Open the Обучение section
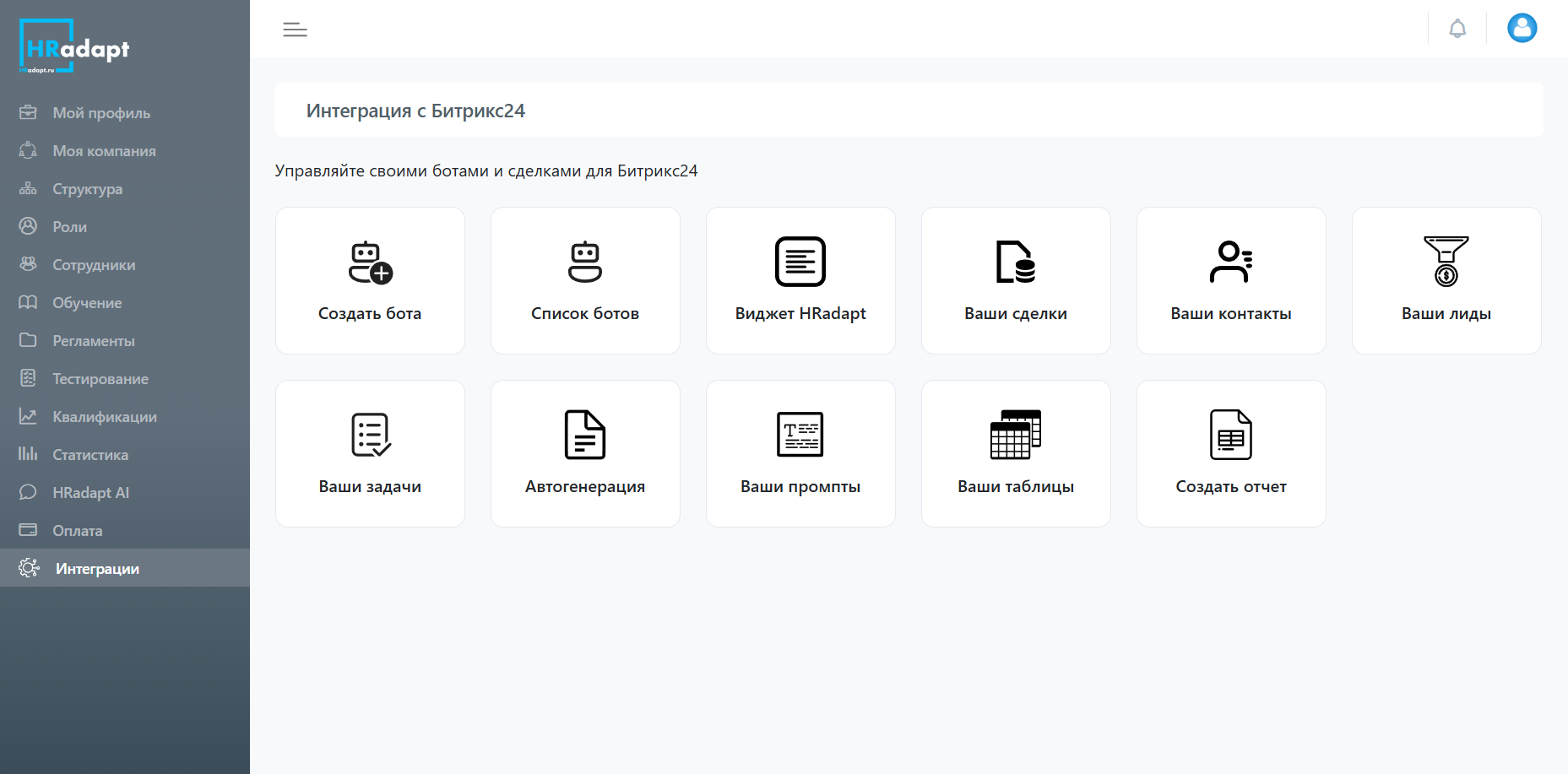1568x774 pixels. click(x=125, y=302)
